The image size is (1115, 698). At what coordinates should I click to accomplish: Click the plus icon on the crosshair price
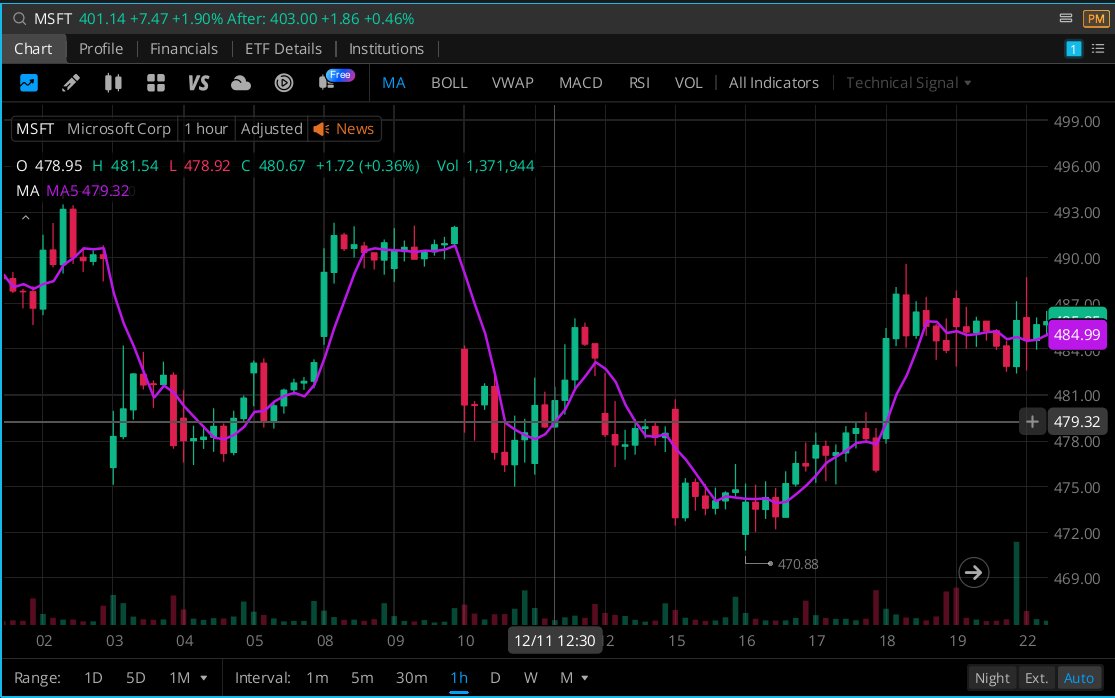coord(1032,422)
